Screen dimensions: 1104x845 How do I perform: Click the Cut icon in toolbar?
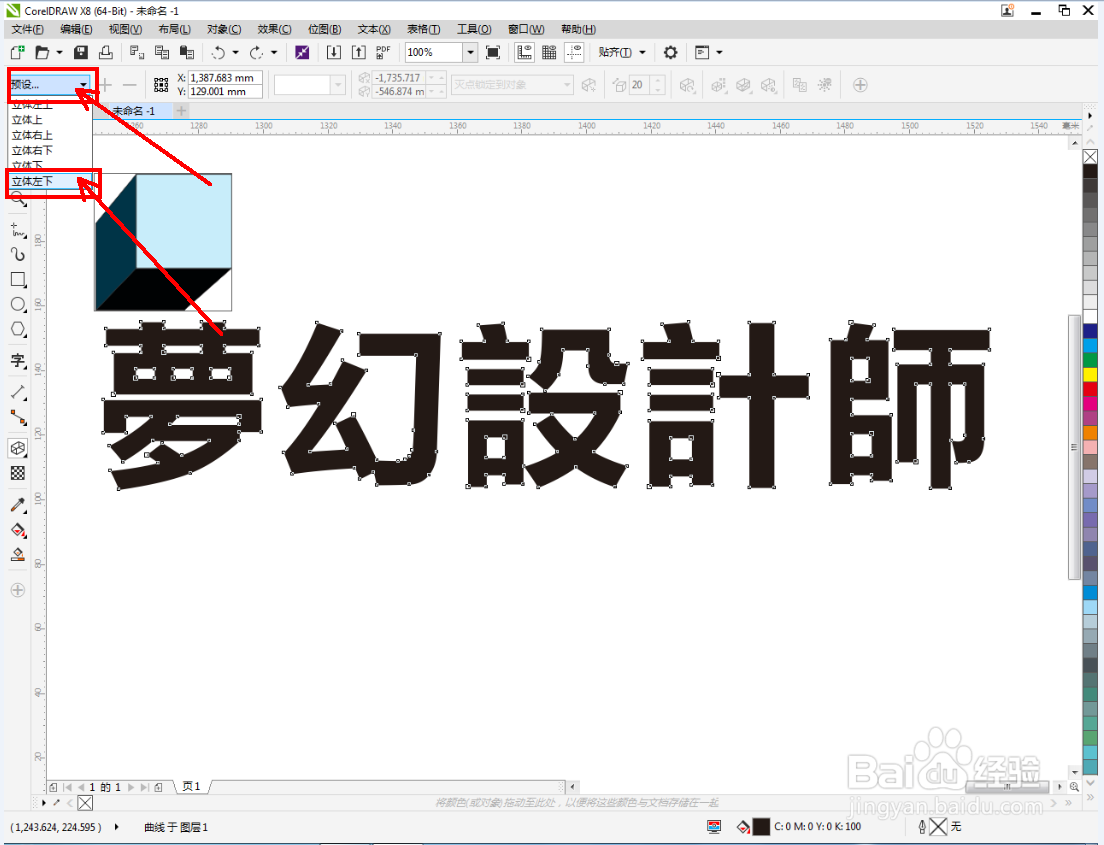137,52
